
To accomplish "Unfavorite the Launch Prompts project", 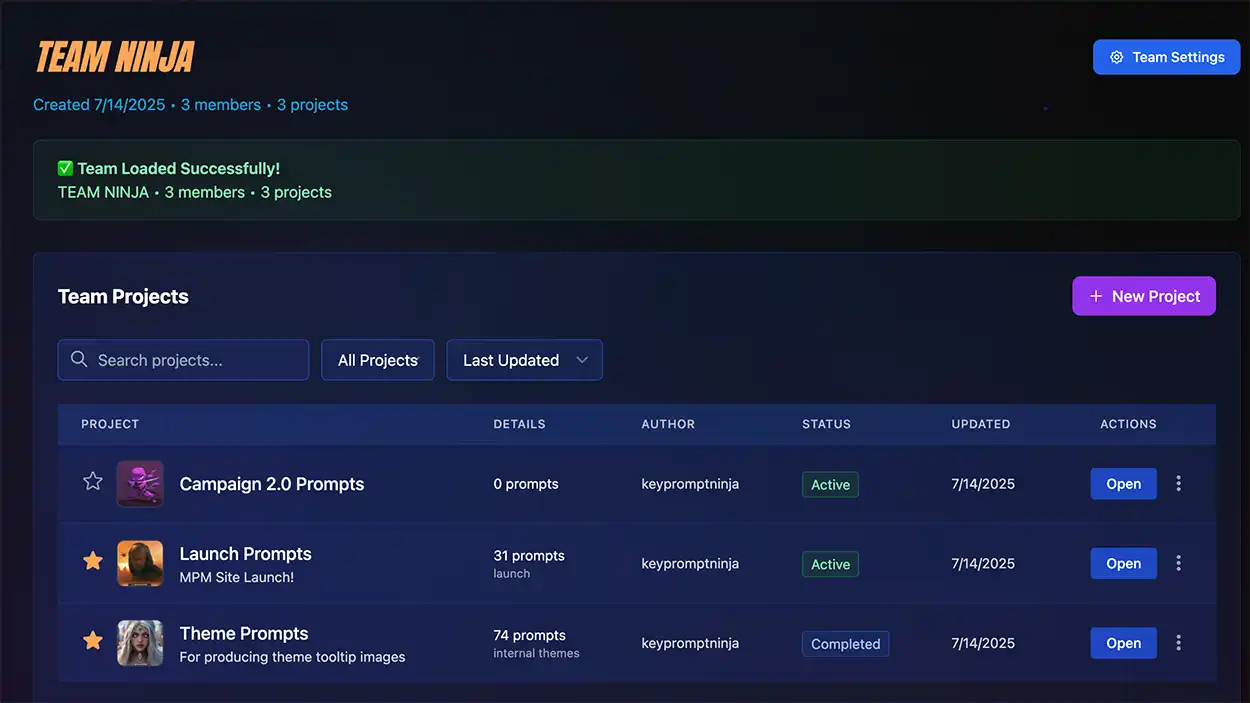I will click(92, 561).
